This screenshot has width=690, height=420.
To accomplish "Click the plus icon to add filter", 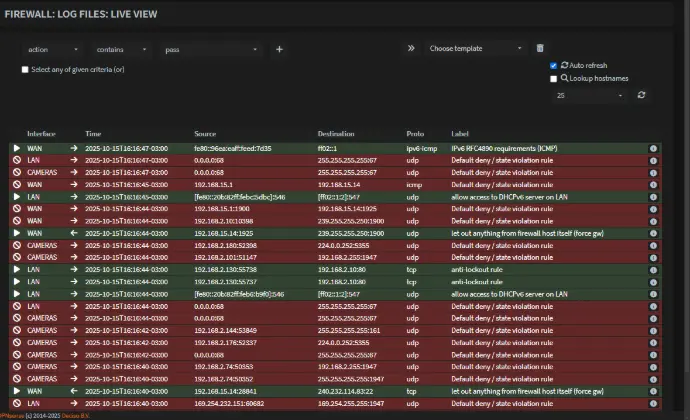I will click(279, 49).
